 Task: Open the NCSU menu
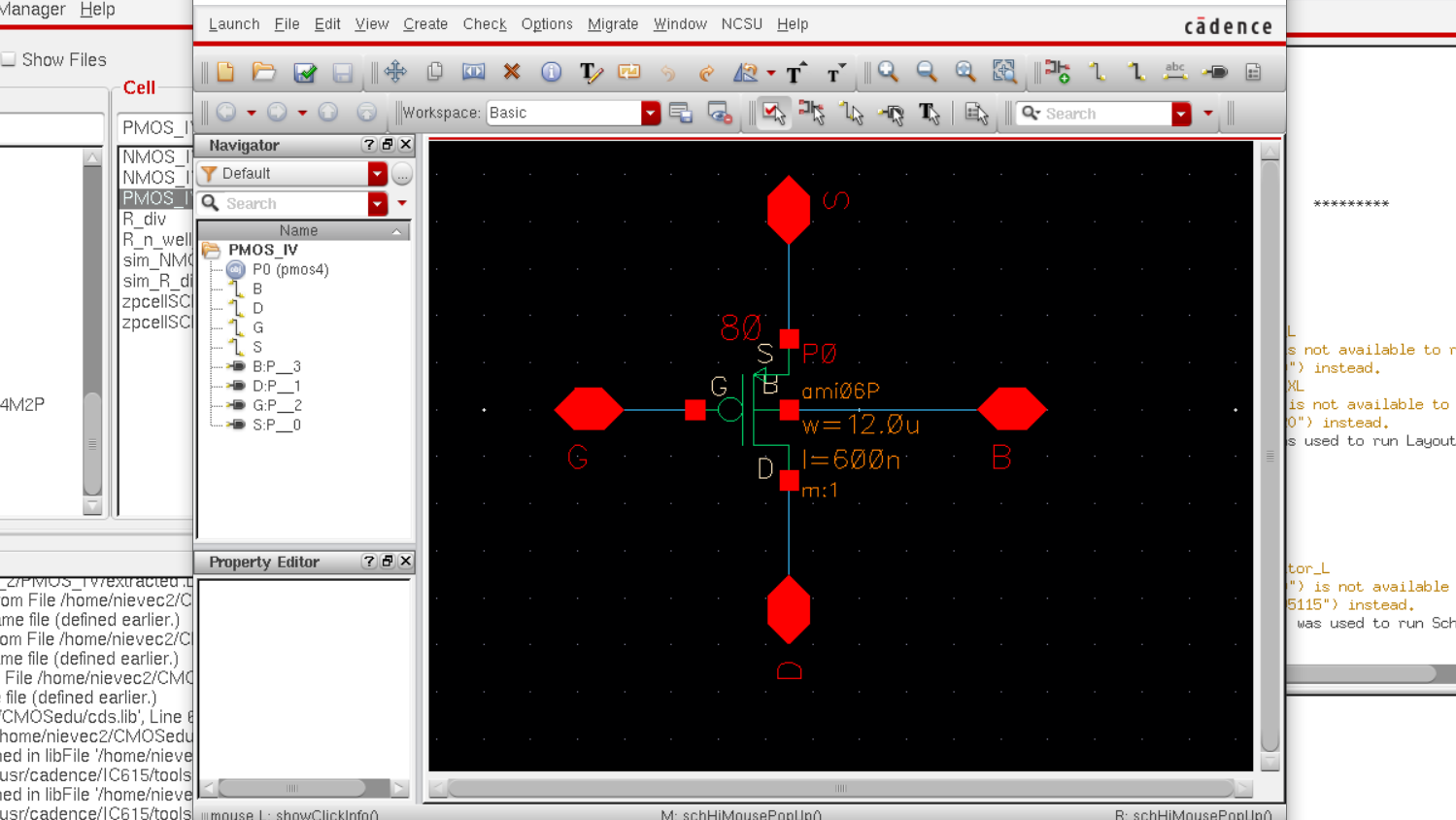coord(741,24)
